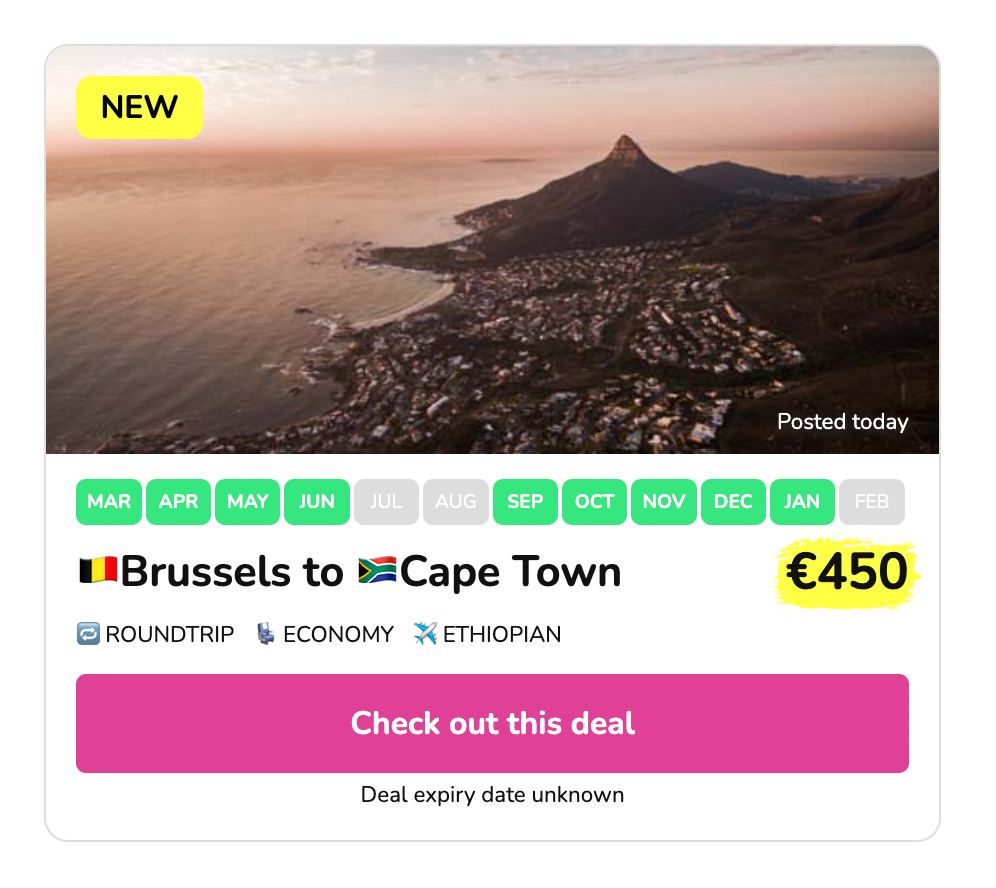Click the yellow NEW badge
The height and width of the screenshot is (888, 996).
(139, 107)
